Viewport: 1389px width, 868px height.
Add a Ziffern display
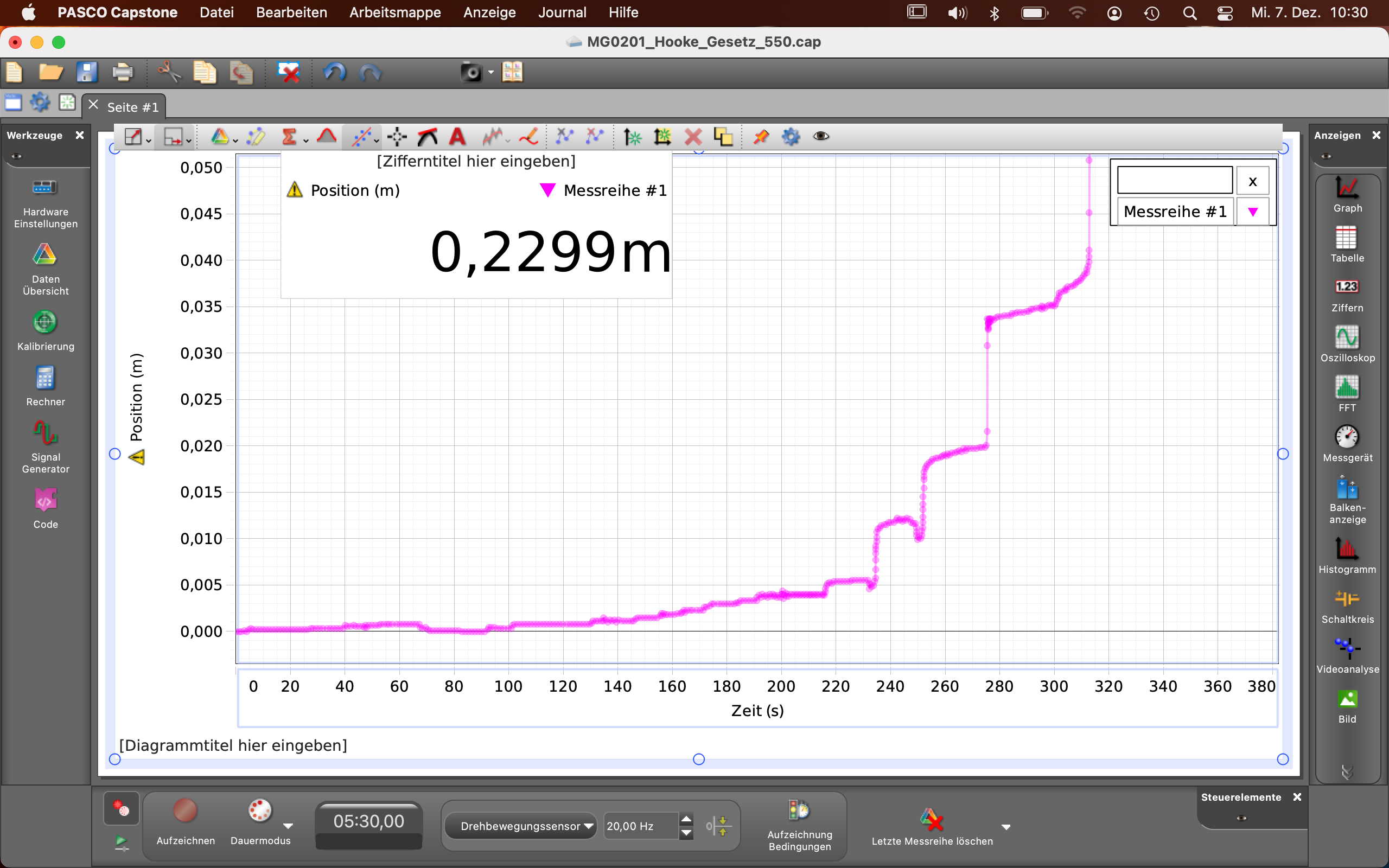[x=1347, y=295]
